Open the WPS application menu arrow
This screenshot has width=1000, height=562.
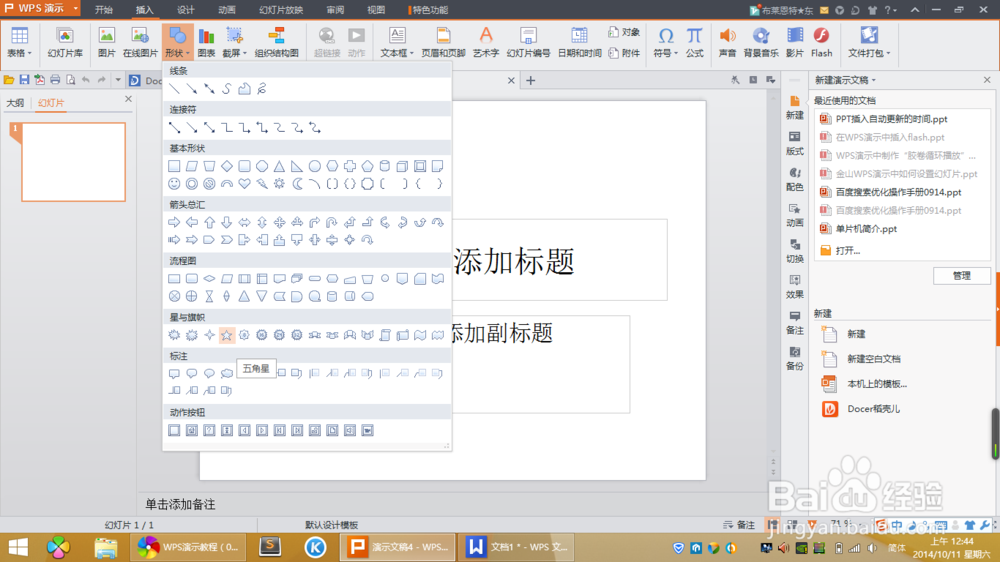(x=75, y=8)
